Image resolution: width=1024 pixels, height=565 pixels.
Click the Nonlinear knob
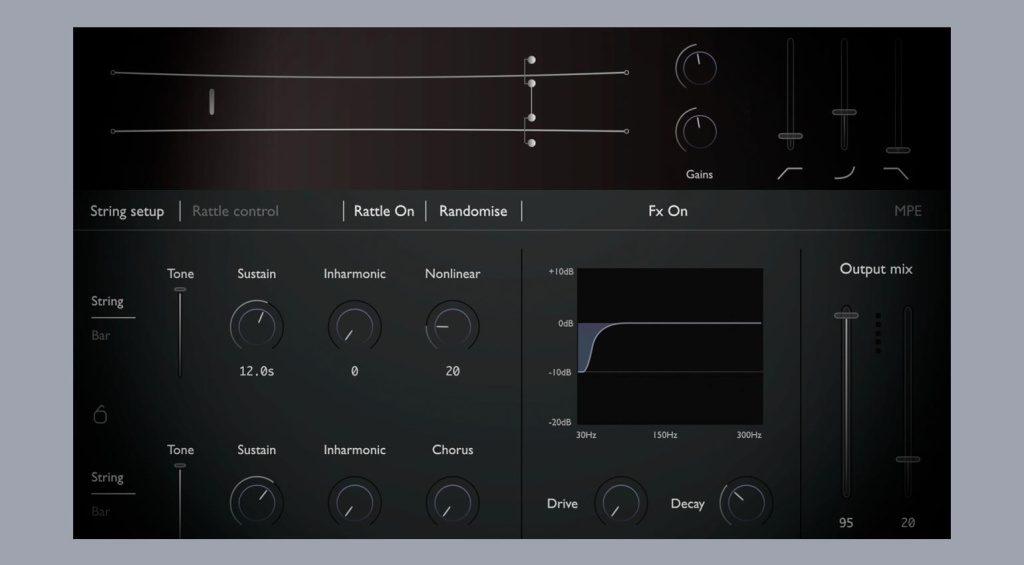[x=453, y=326]
